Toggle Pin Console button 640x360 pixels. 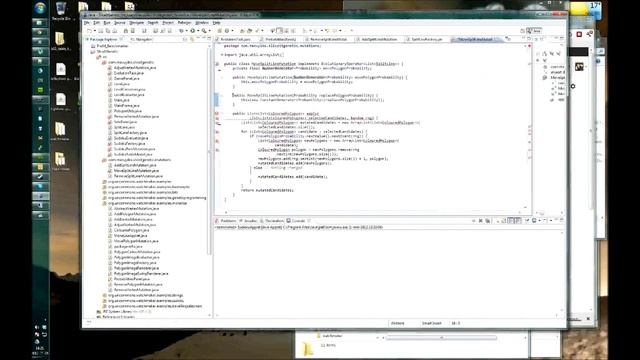[527, 220]
